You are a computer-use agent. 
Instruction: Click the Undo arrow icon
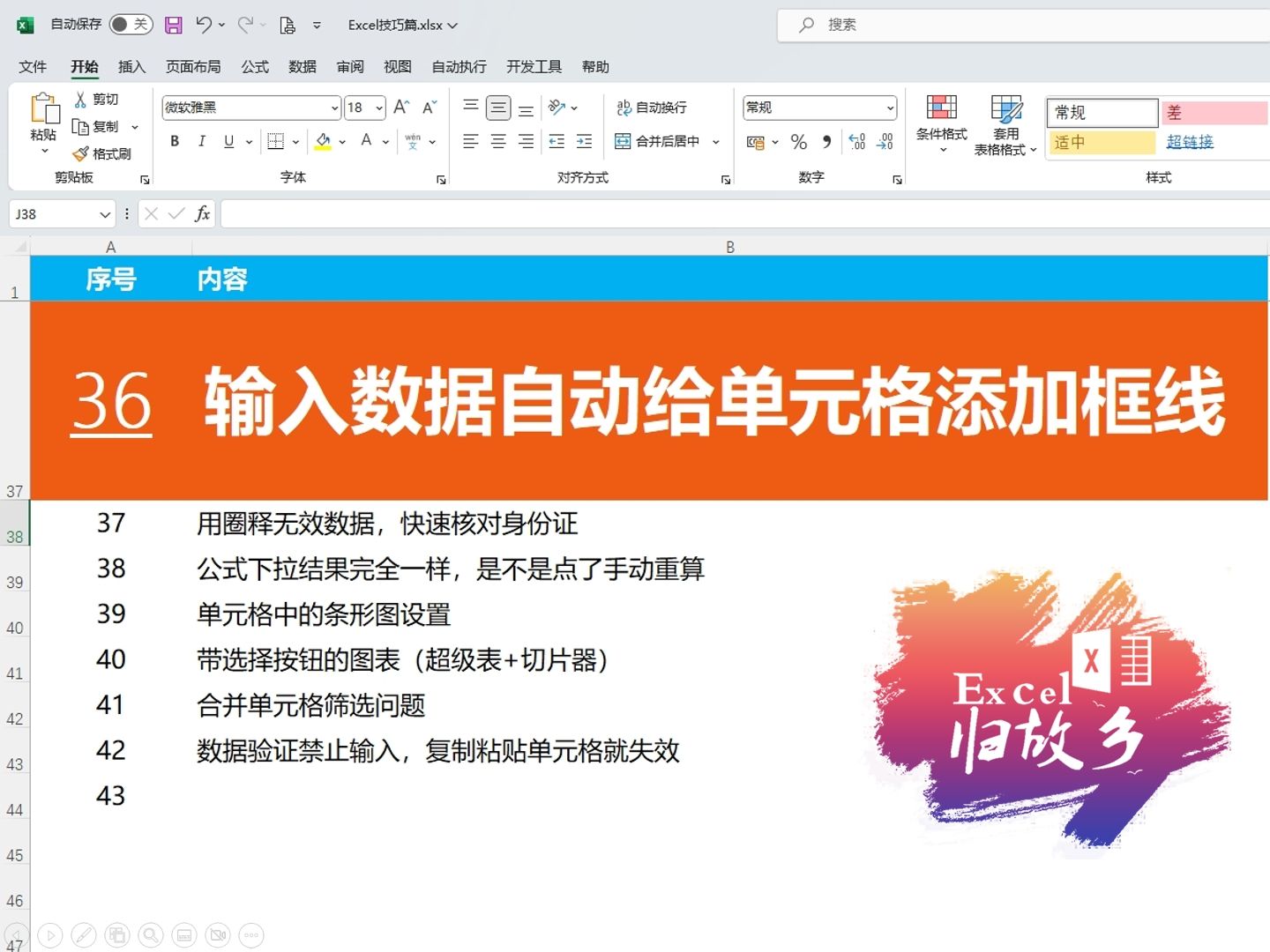tap(204, 25)
